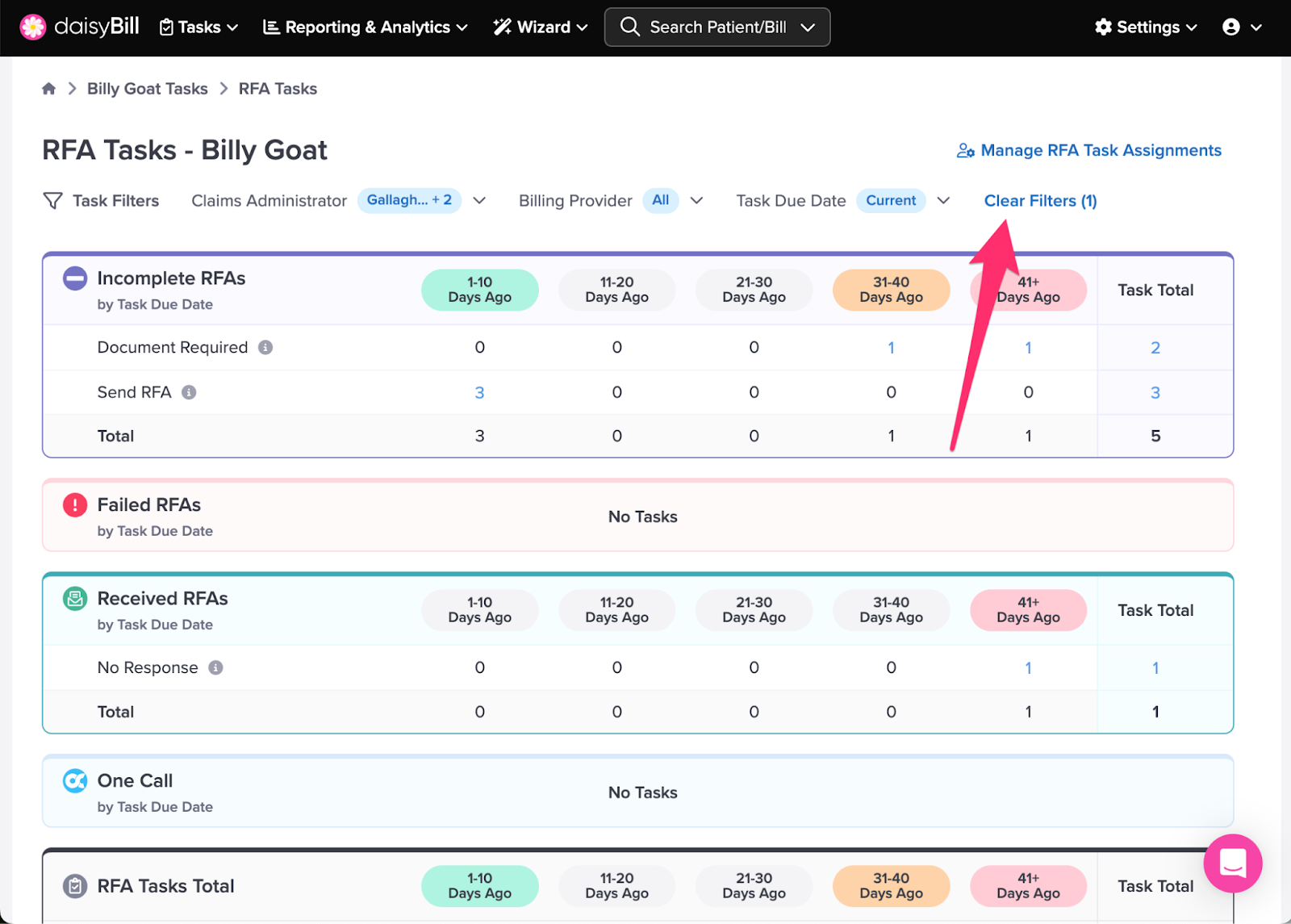
Task: Open the Wizard menu
Action: (x=541, y=27)
